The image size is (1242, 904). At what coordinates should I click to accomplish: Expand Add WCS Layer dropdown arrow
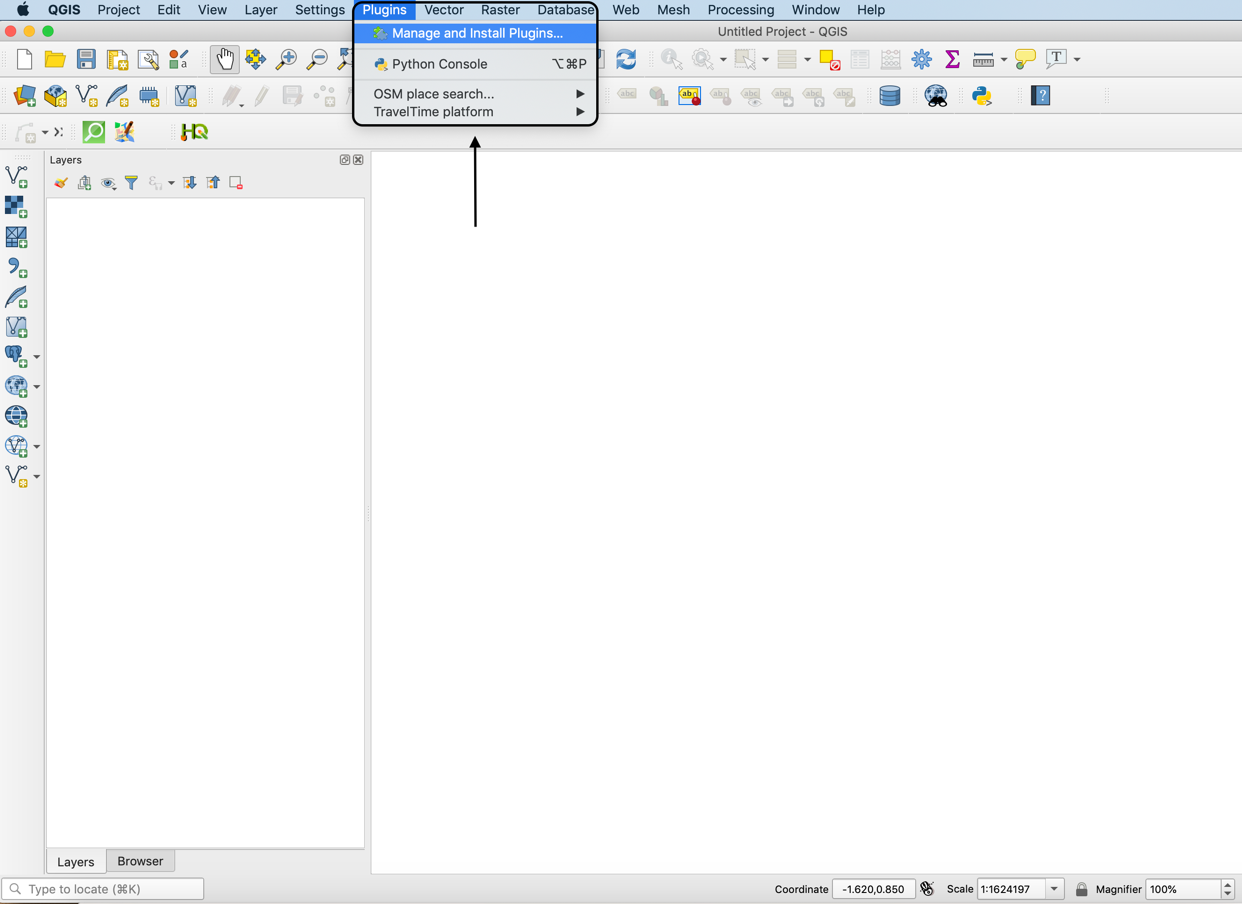point(37,387)
